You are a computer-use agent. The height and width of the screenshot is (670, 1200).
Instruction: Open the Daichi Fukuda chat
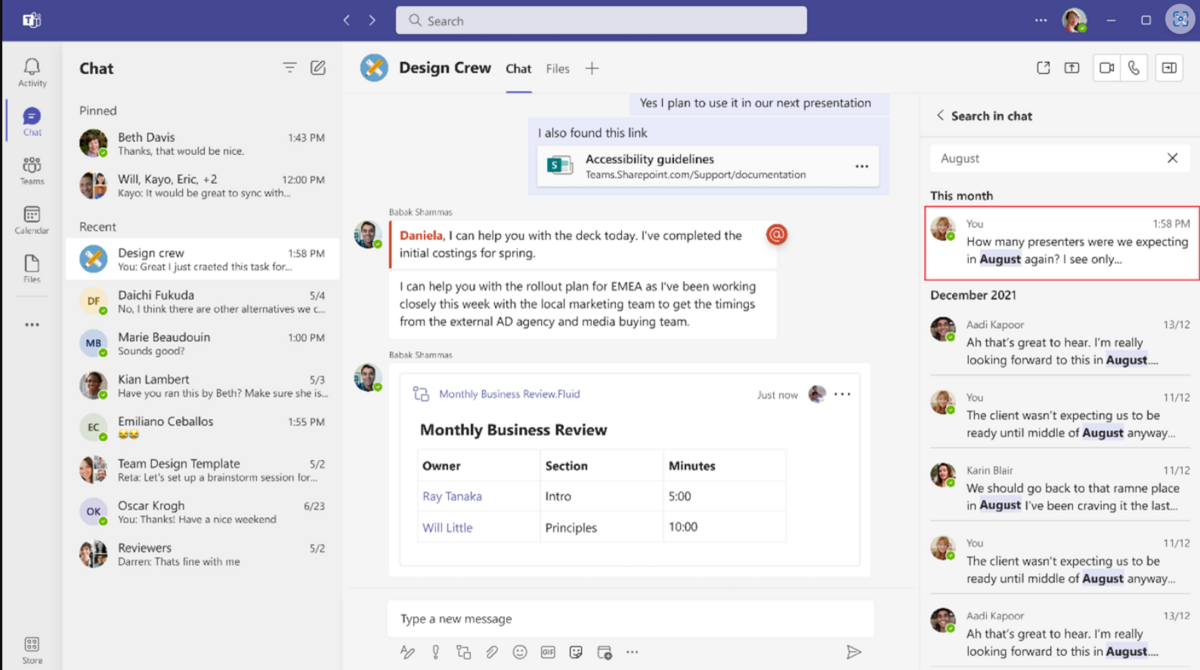point(202,301)
